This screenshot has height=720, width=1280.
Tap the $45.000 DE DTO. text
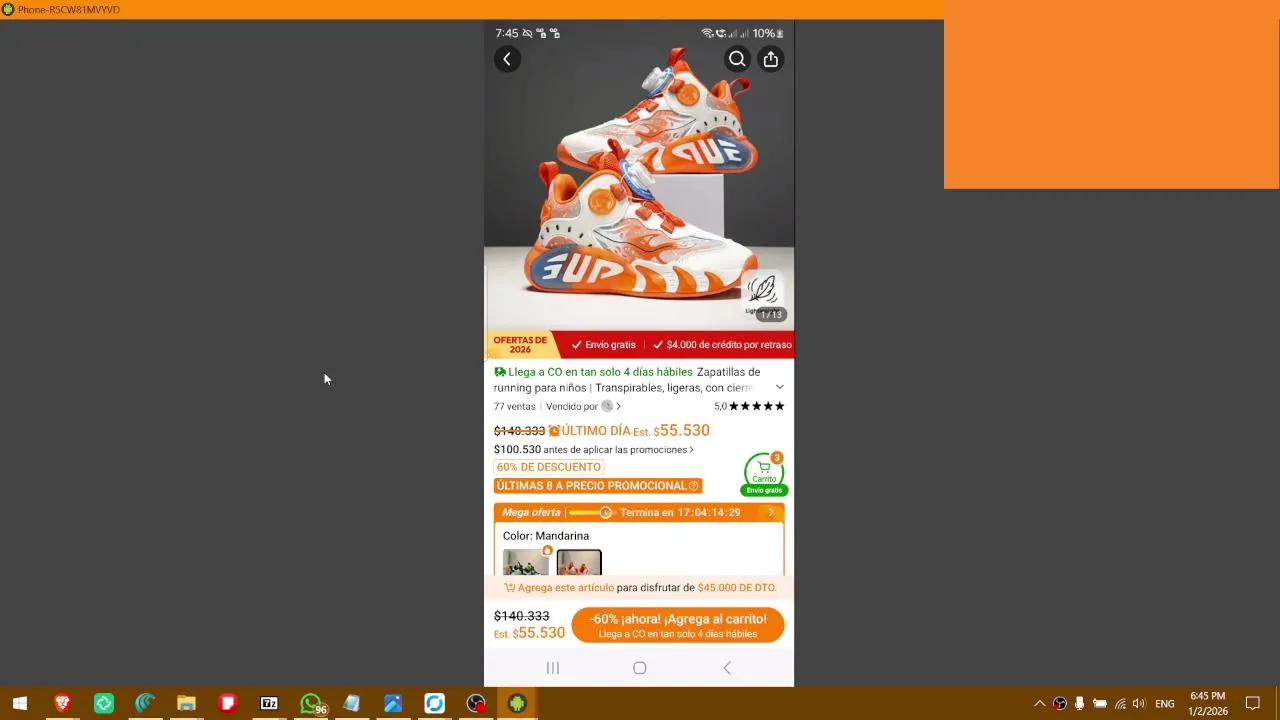point(737,588)
